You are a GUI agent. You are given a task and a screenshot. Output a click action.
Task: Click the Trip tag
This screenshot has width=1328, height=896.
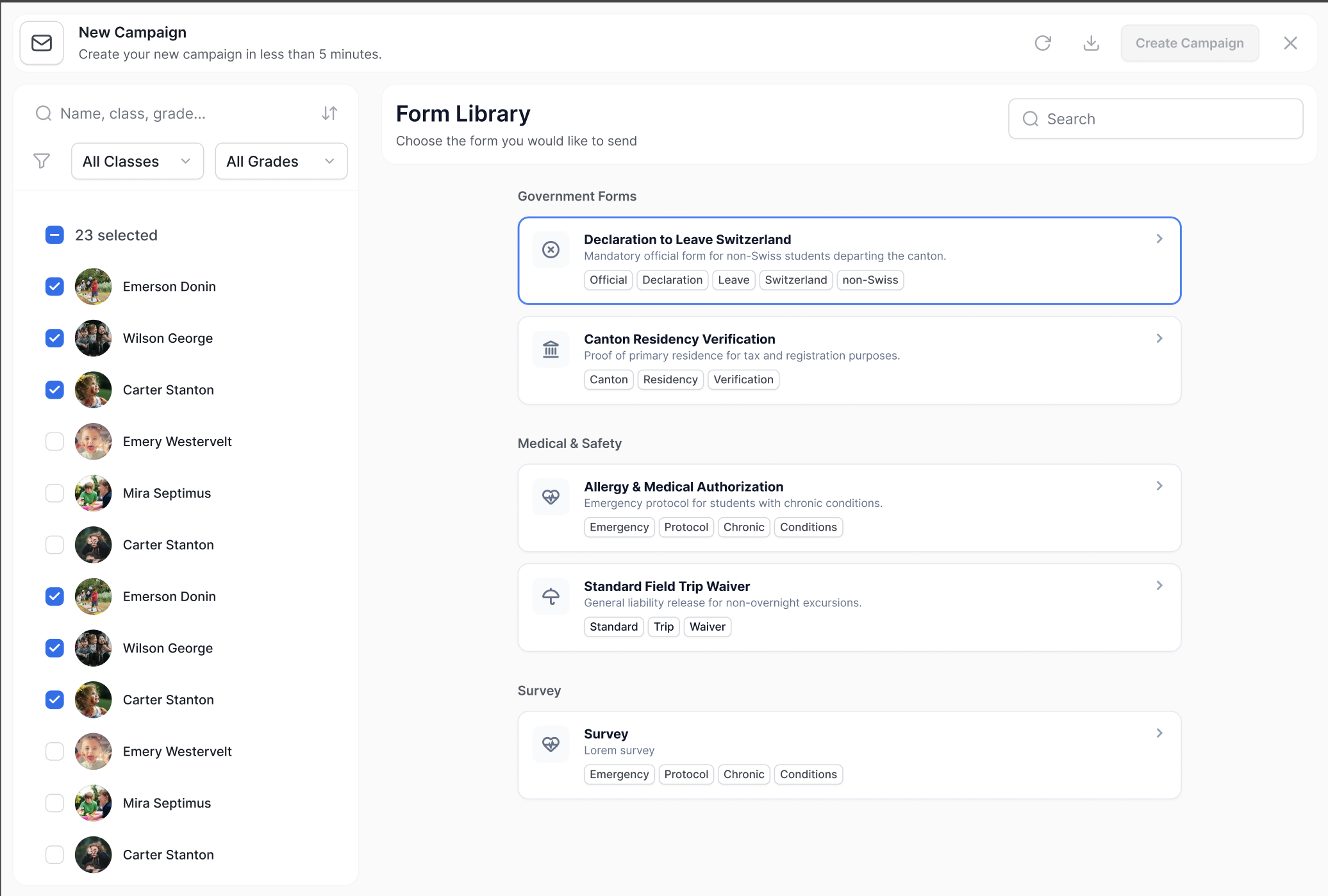click(663, 627)
